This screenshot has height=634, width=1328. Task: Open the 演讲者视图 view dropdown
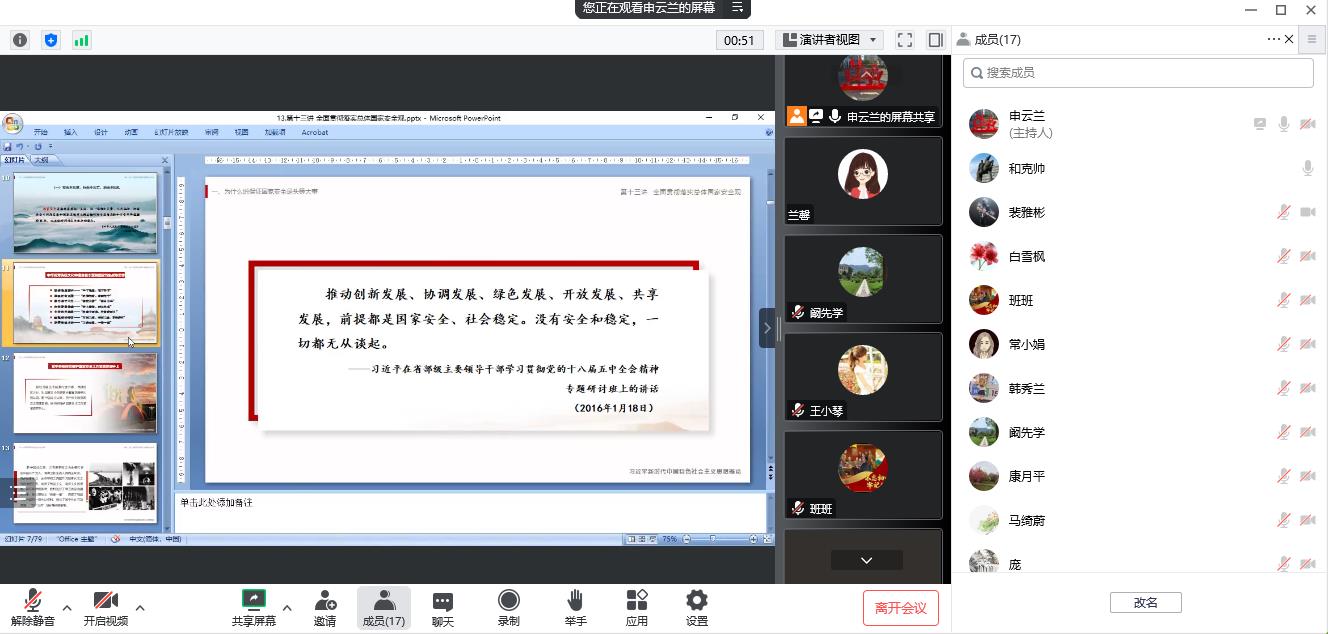coord(829,40)
